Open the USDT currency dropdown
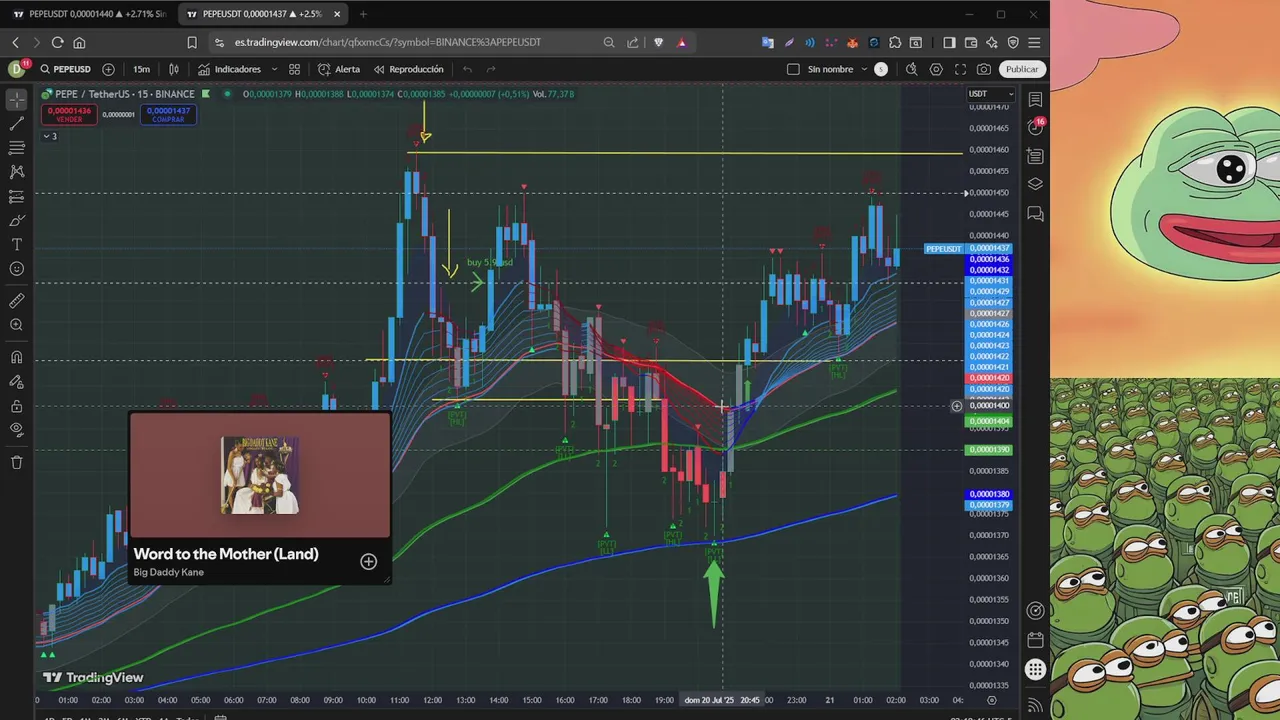Screen dimensions: 1280x720 990,94
